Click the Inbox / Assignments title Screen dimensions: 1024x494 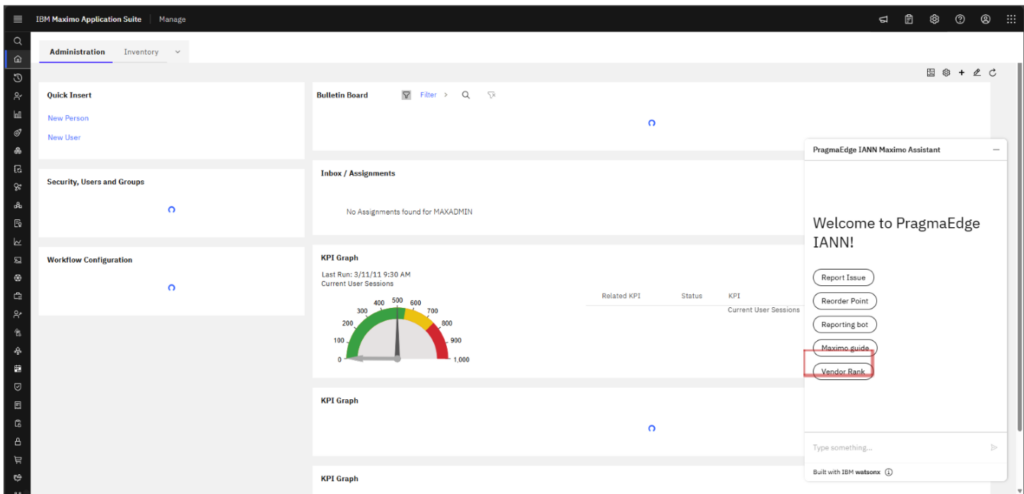358,173
